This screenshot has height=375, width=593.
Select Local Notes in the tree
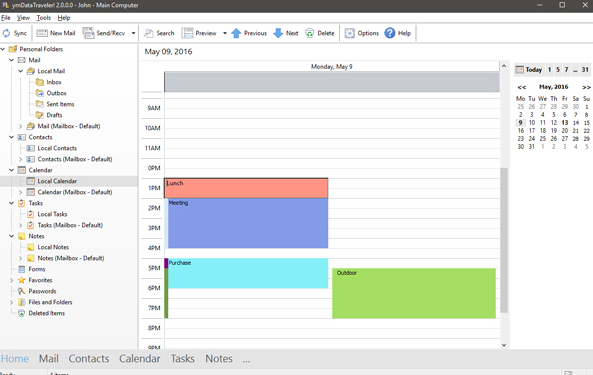[x=53, y=247]
